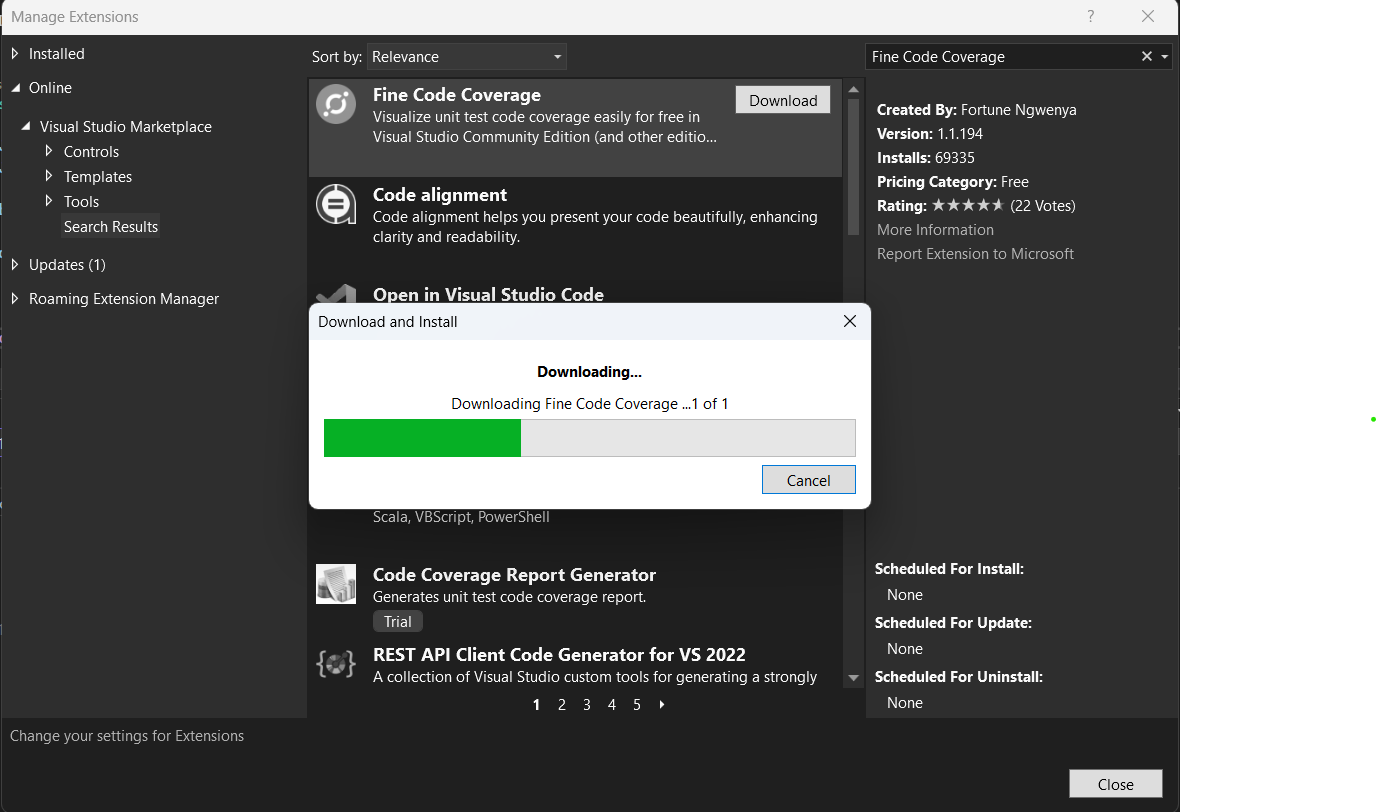Go to results page 4
1377x812 pixels.
[x=612, y=705]
